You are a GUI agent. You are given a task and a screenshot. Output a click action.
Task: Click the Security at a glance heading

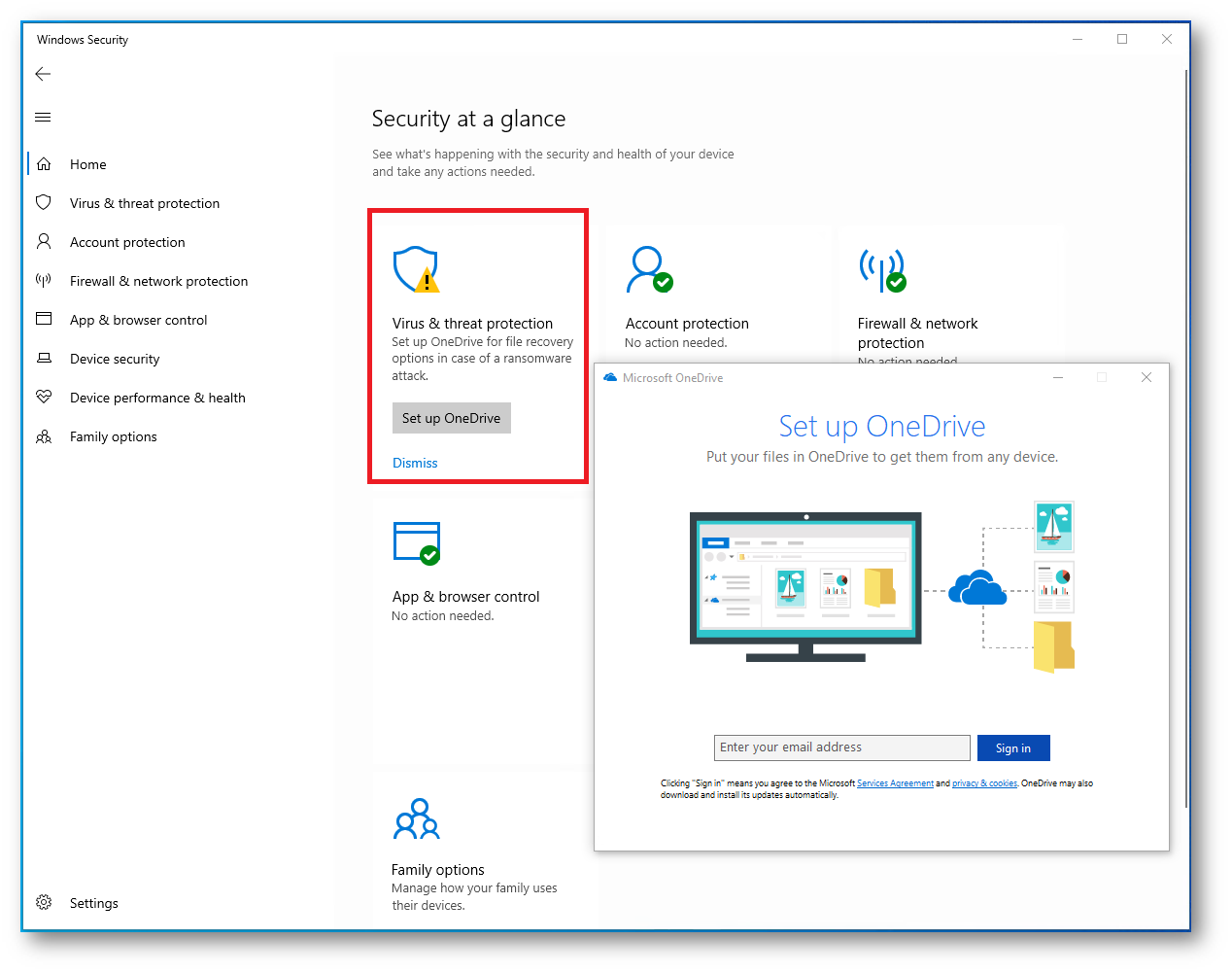pyautogui.click(x=468, y=119)
